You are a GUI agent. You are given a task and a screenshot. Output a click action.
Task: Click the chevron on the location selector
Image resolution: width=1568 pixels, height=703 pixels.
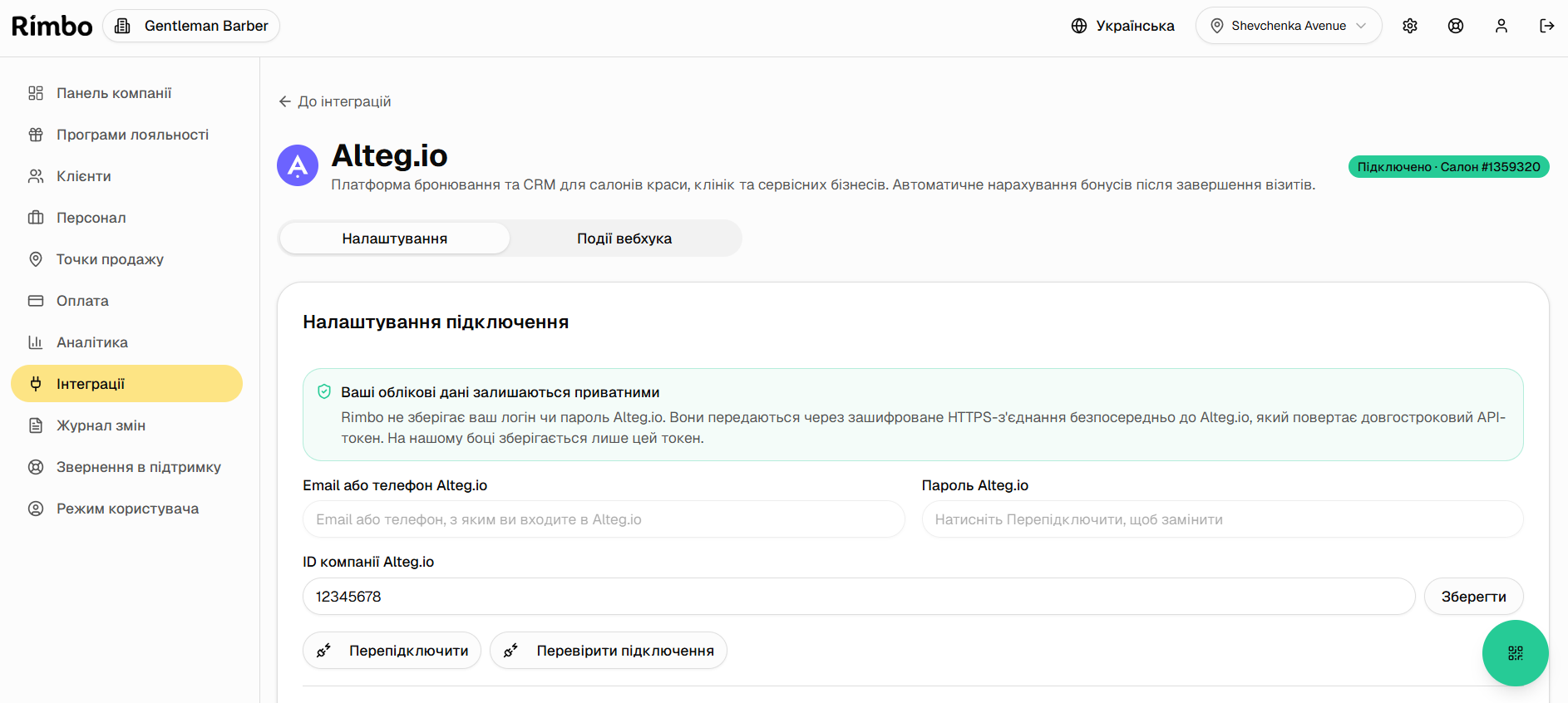[1361, 26]
